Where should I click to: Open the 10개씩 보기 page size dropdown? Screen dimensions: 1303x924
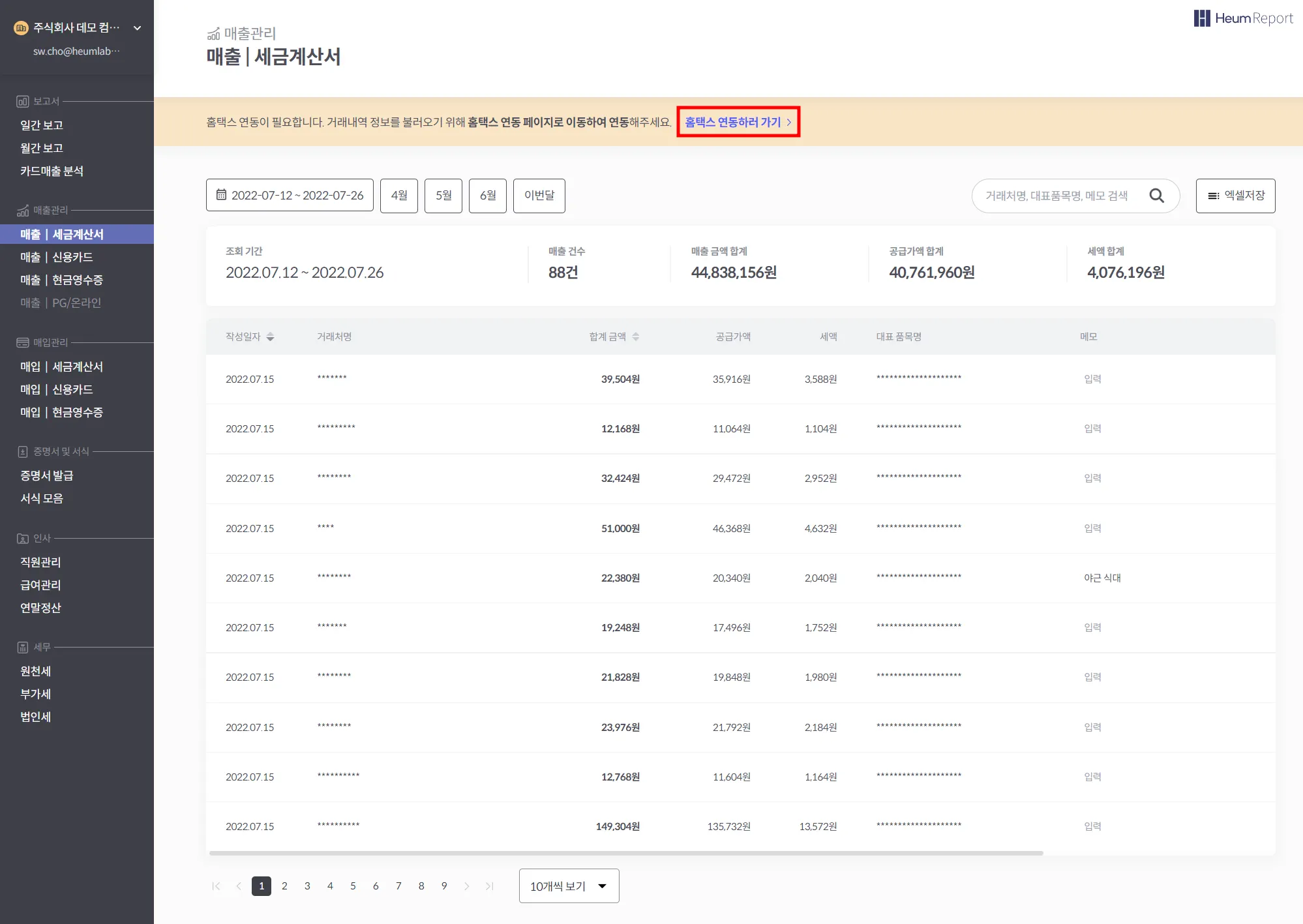pyautogui.click(x=569, y=886)
